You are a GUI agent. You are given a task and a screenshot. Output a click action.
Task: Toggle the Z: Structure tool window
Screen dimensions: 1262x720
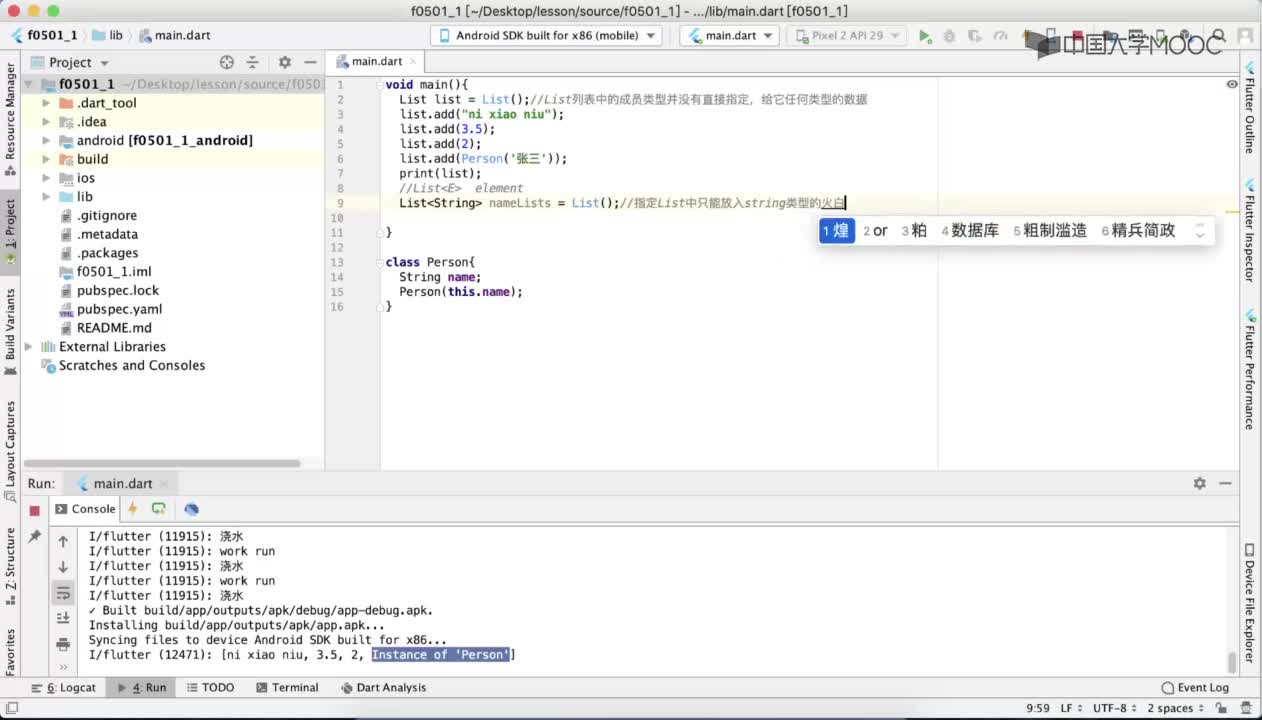point(11,566)
